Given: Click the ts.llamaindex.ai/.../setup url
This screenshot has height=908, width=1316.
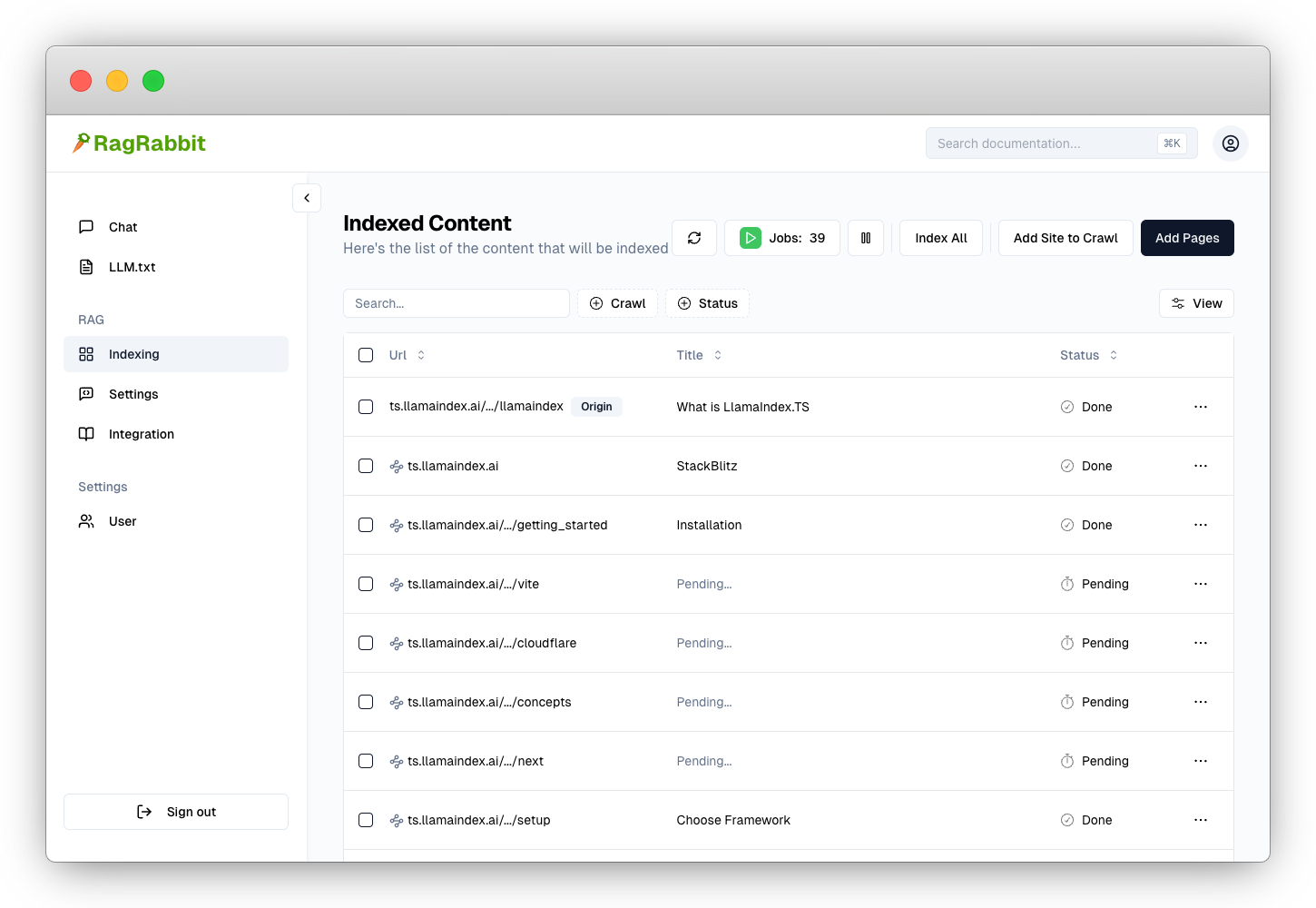Looking at the screenshot, I should click(479, 820).
